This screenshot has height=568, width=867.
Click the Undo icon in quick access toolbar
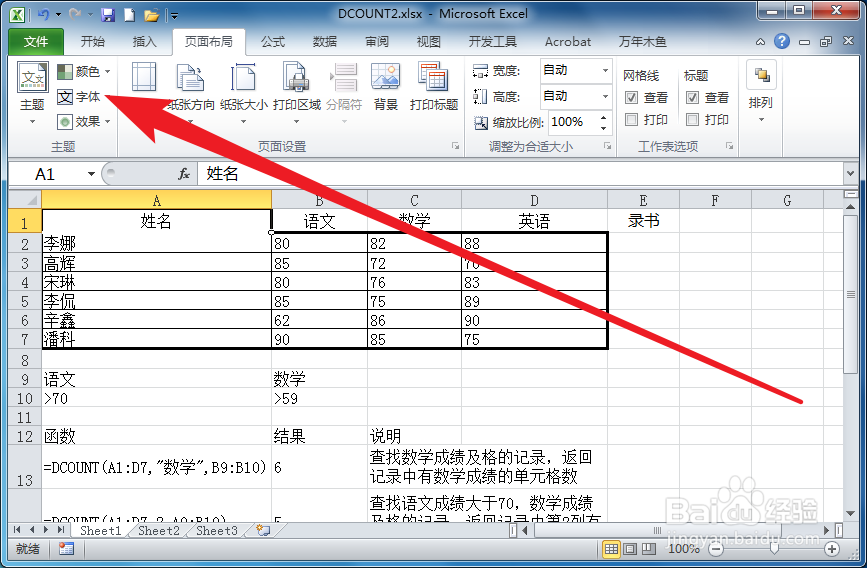(x=43, y=14)
